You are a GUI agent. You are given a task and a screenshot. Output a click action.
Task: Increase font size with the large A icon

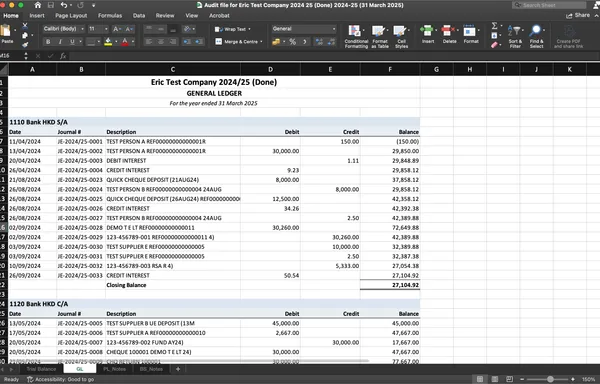pyautogui.click(x=116, y=29)
